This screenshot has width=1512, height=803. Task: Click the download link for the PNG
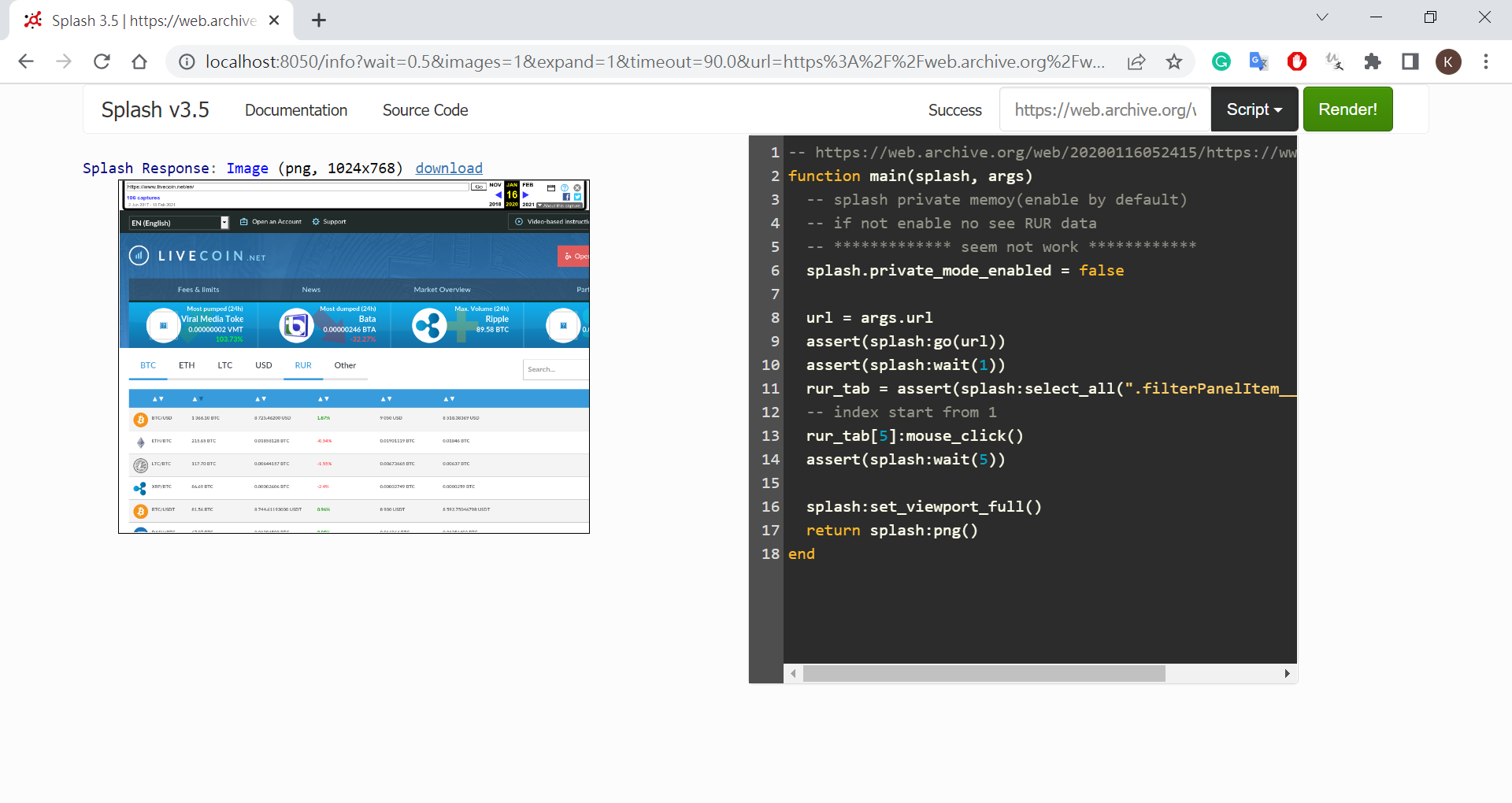449,168
